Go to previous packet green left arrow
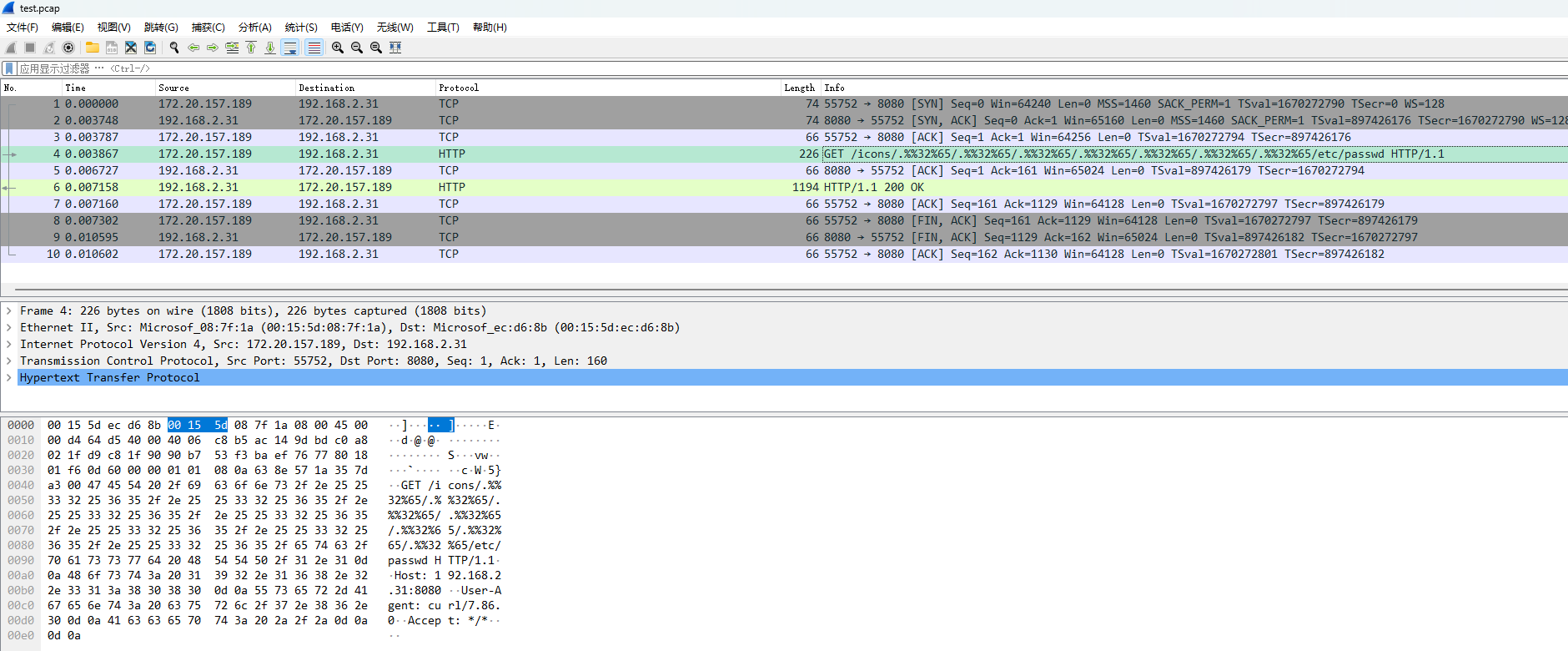 [193, 48]
